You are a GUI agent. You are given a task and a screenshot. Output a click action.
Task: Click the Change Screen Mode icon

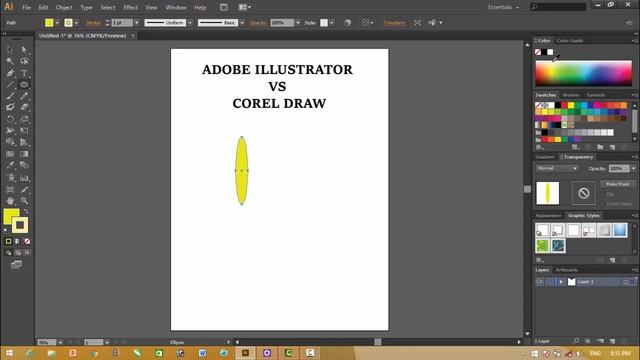(16, 264)
